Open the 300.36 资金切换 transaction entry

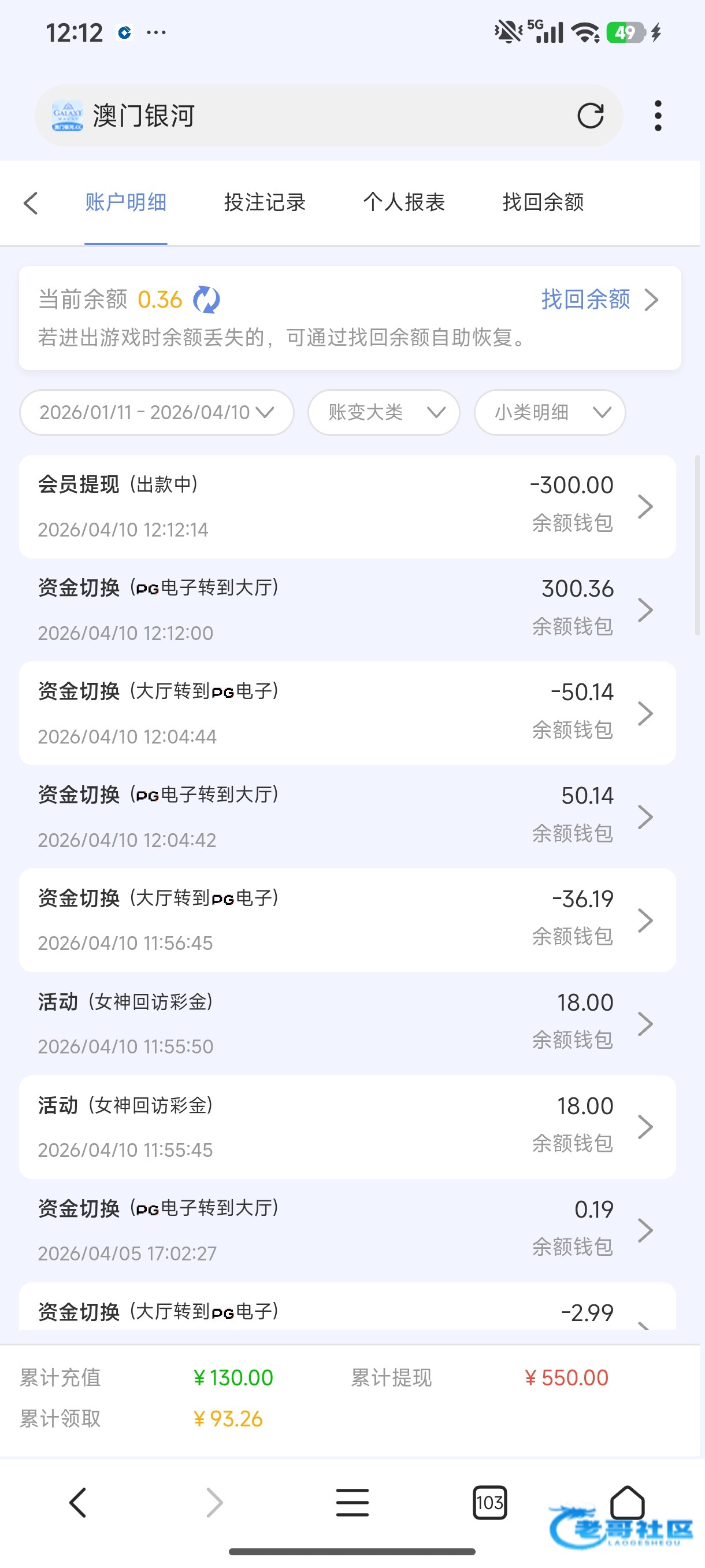[347, 610]
